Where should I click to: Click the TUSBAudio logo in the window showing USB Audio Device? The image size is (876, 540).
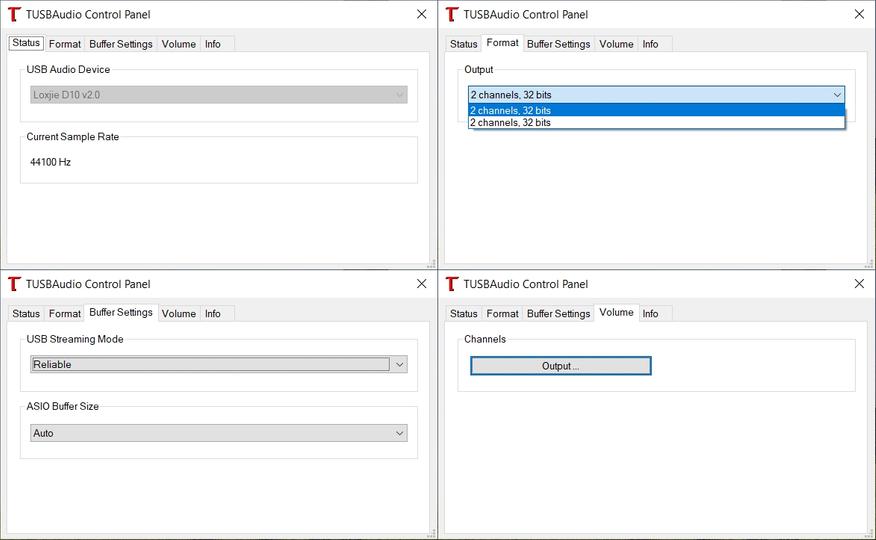[x=15, y=14]
